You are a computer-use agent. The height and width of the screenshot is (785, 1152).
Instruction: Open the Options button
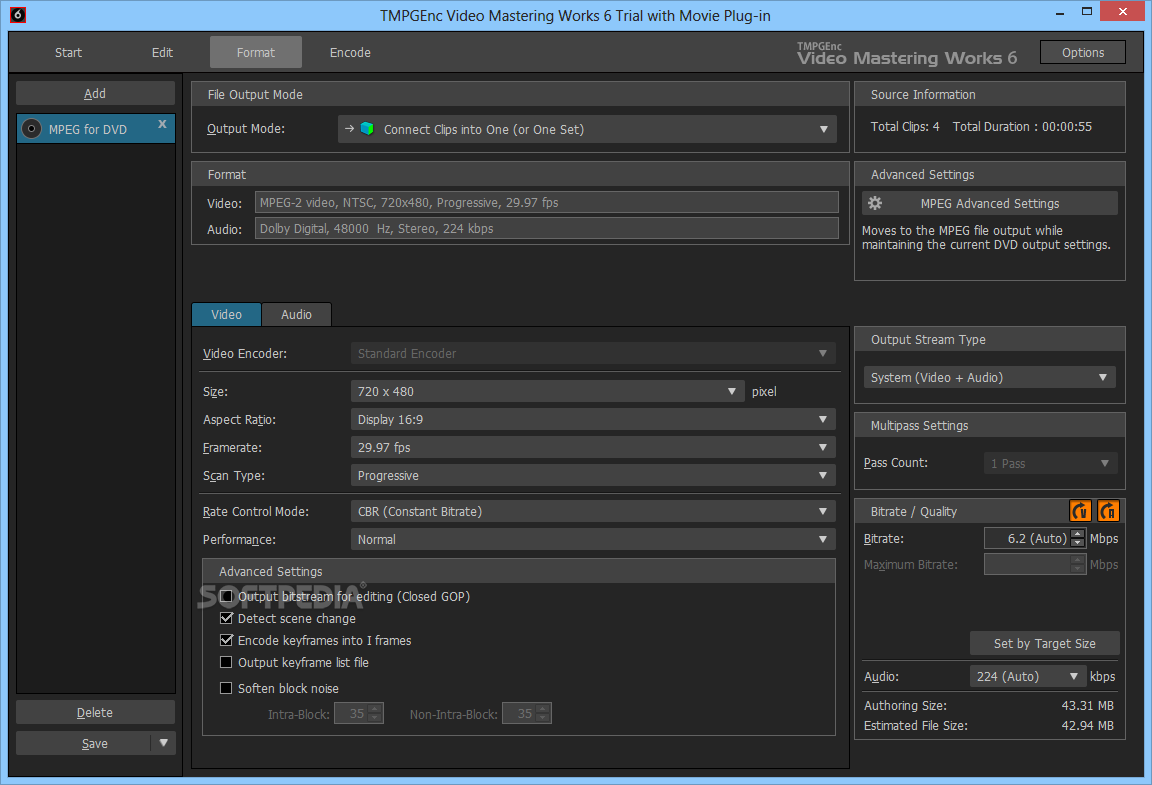1083,52
